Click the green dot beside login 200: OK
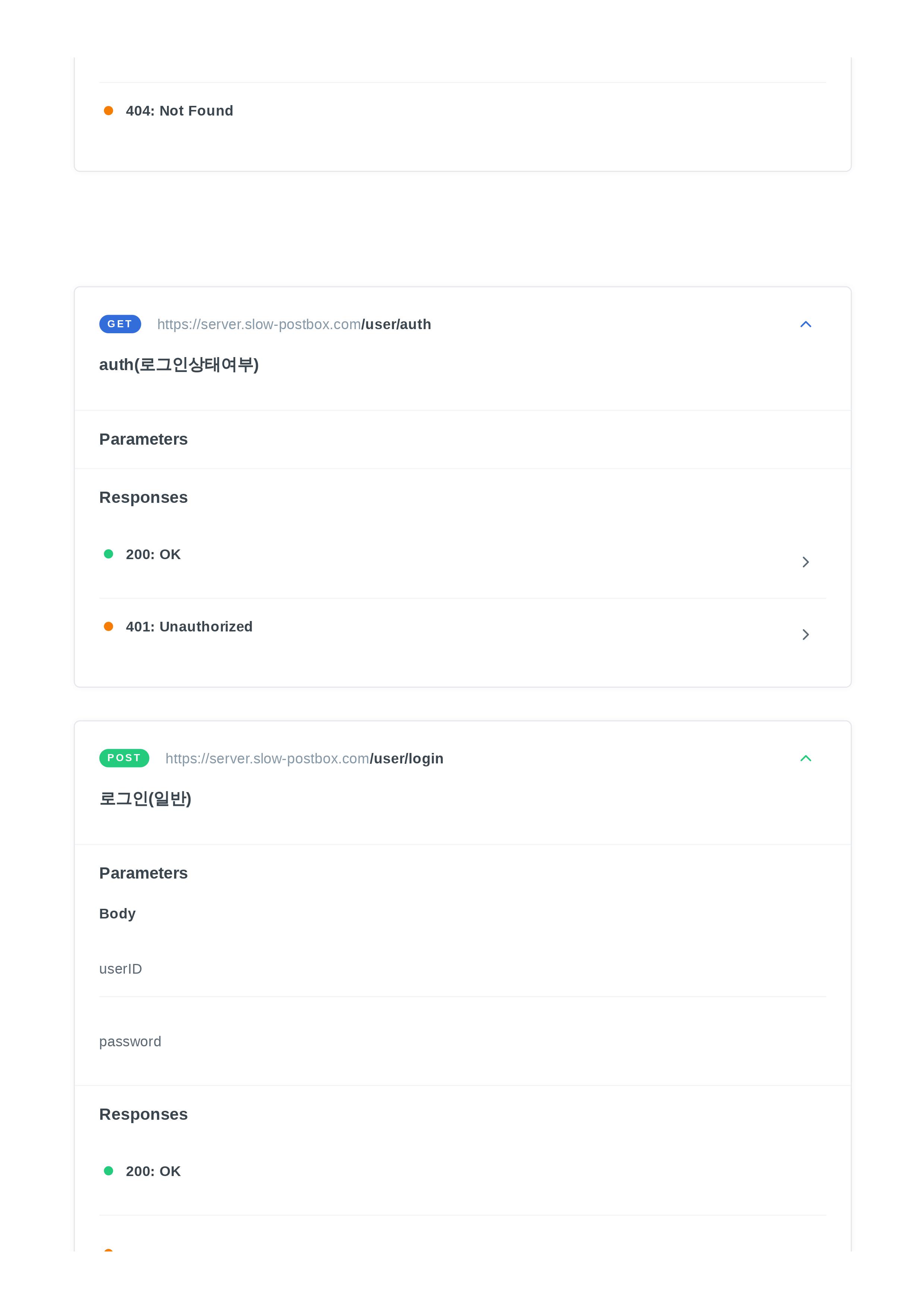Viewport: 924px width, 1308px height. 108,1171
